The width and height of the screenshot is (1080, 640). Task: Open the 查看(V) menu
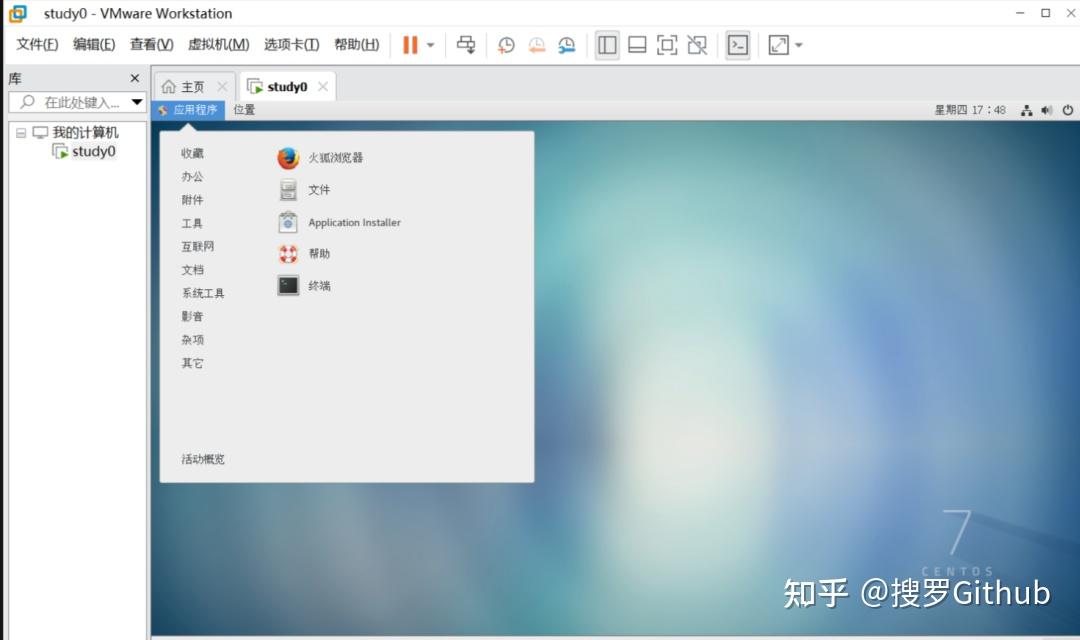152,45
